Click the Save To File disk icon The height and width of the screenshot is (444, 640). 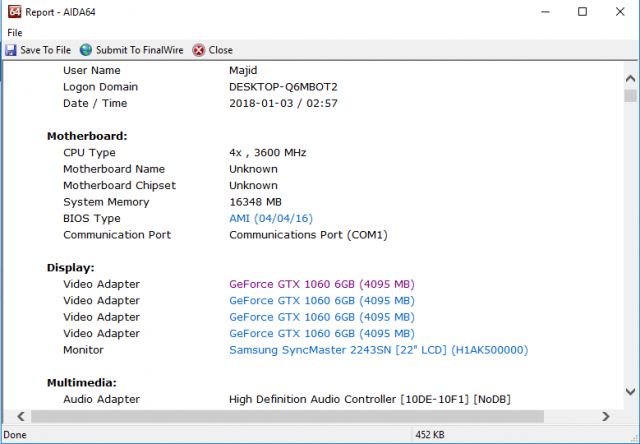(11, 50)
